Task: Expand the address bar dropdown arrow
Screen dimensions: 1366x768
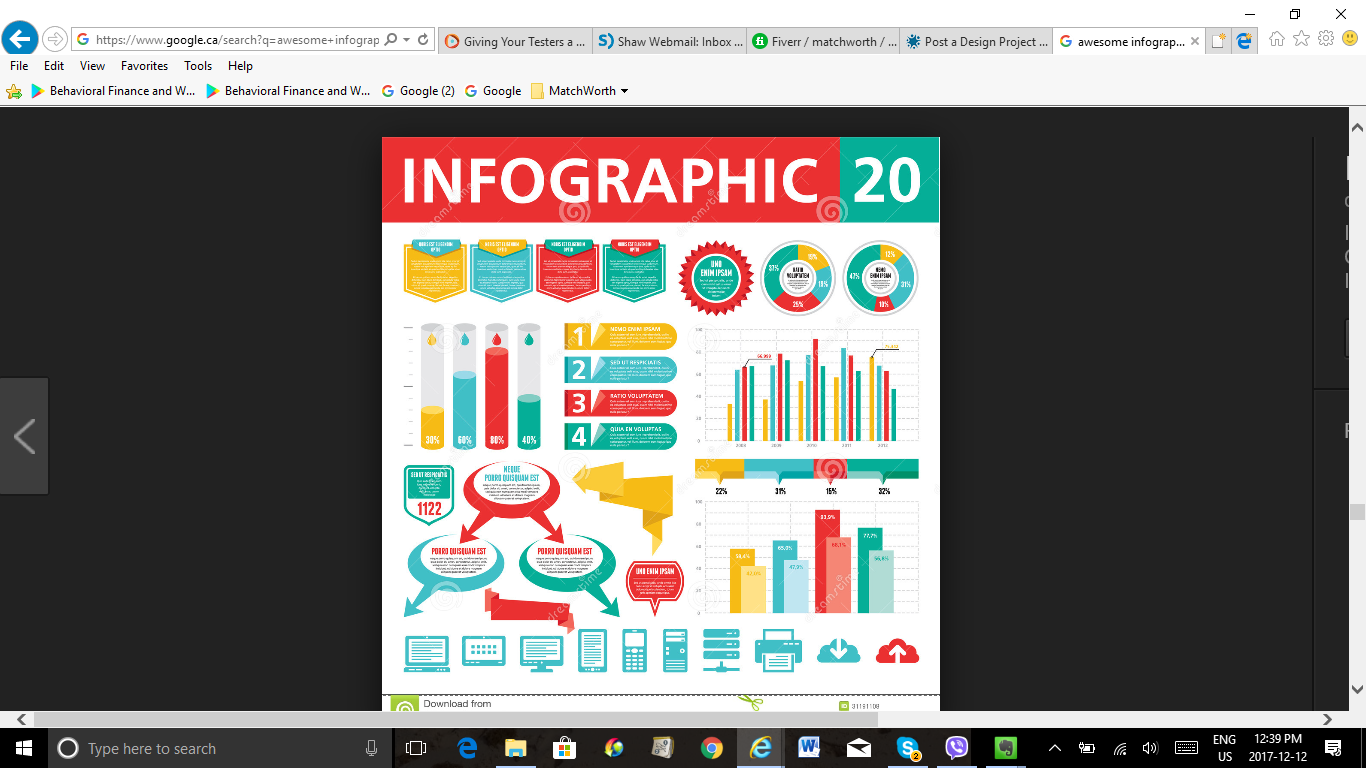Action: (x=407, y=40)
